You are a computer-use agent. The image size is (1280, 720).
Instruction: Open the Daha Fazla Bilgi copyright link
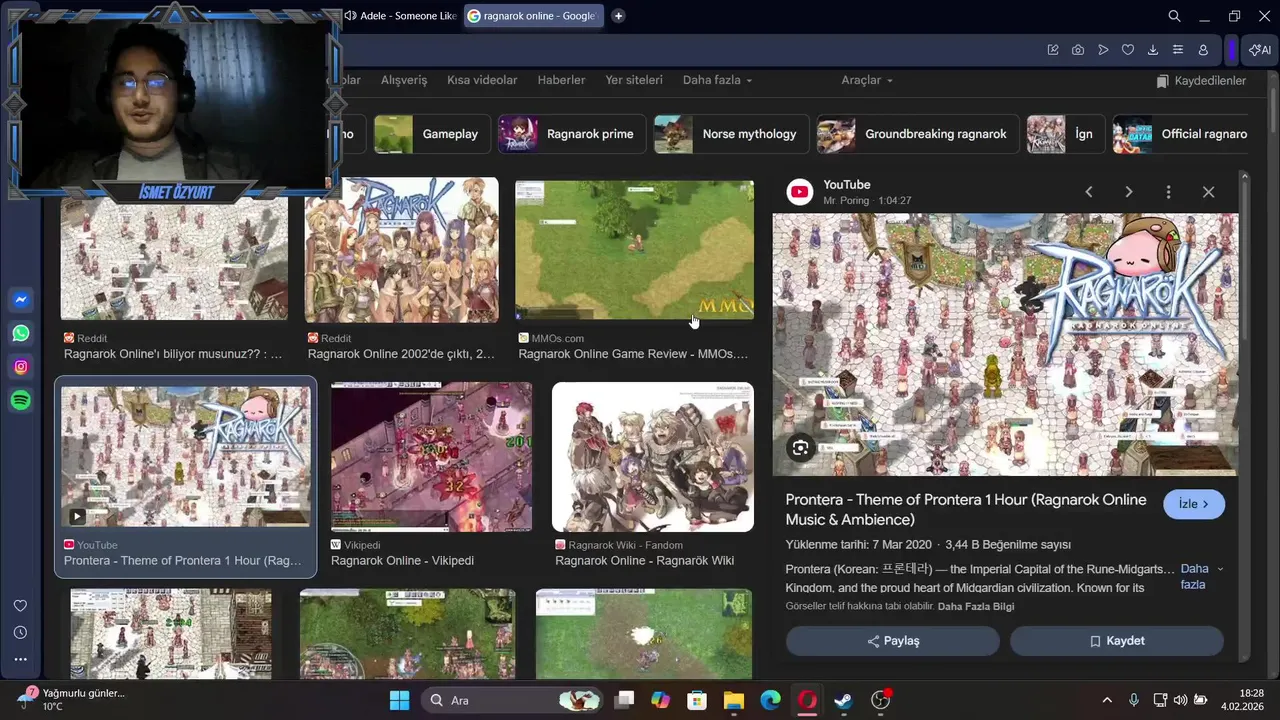coord(976,606)
